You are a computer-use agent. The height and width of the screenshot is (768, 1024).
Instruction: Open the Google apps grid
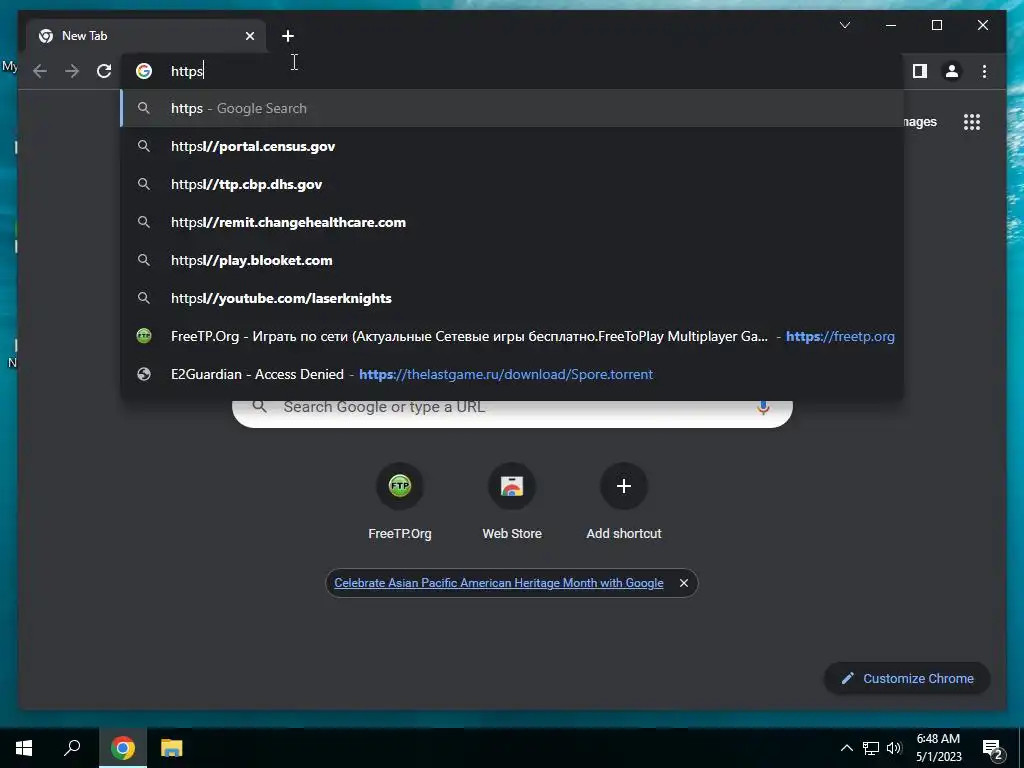tap(972, 122)
